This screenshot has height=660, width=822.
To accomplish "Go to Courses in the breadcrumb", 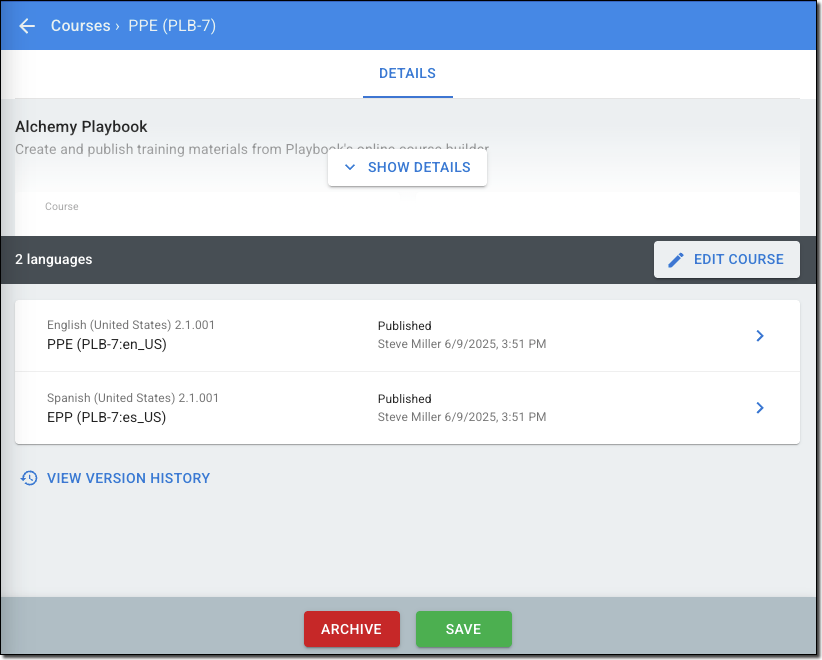I will (80, 26).
